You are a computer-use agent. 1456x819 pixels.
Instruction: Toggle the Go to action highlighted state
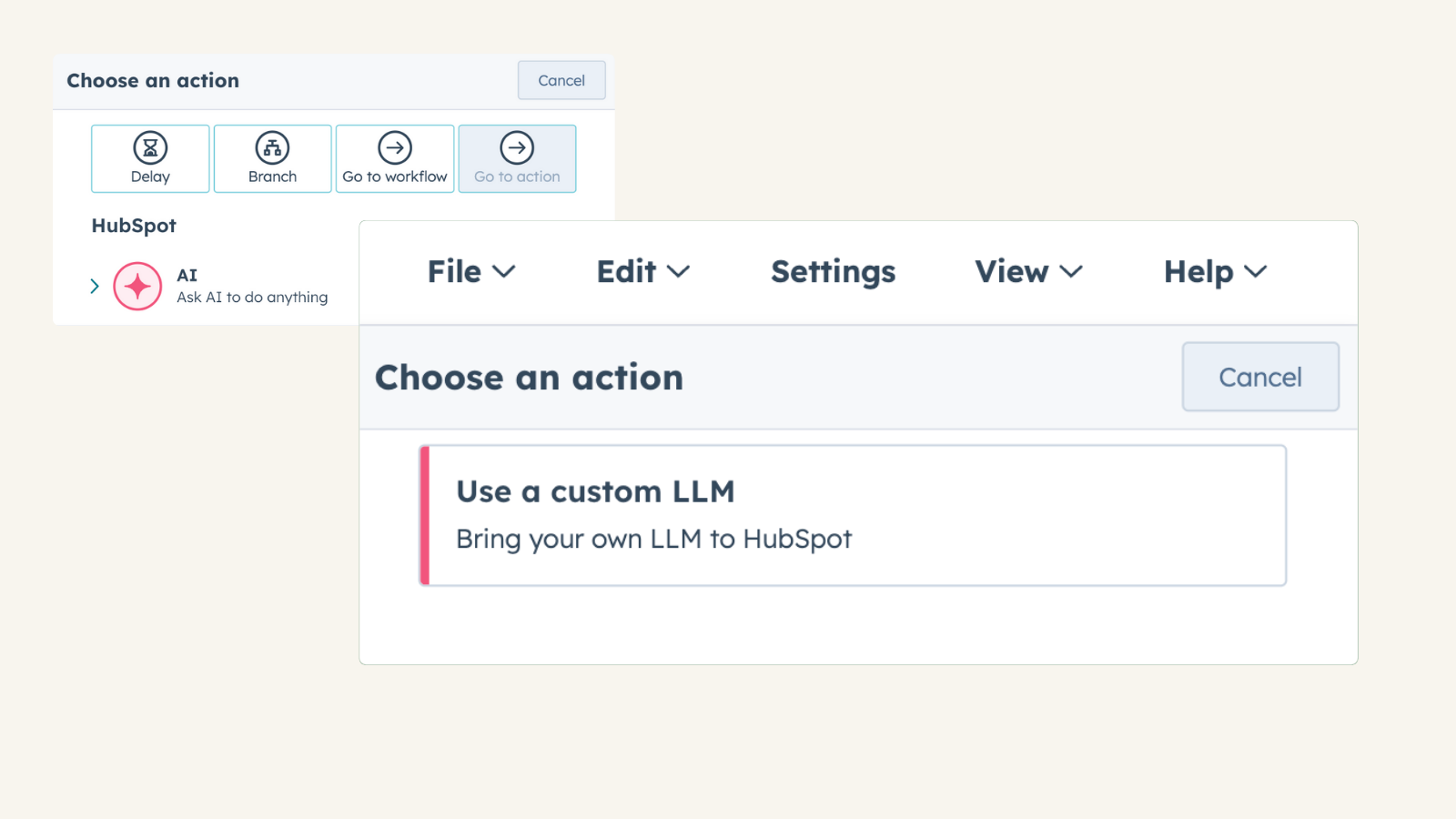[x=517, y=158]
